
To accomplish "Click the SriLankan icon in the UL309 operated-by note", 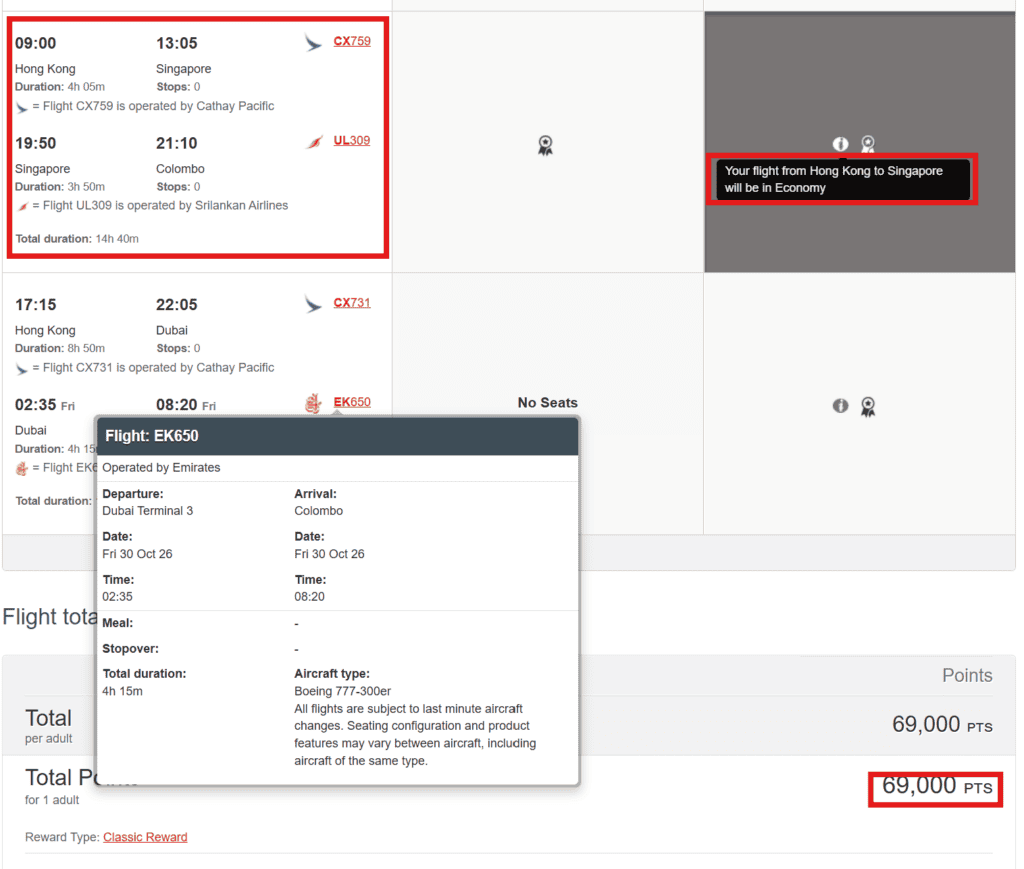I will click(x=23, y=205).
